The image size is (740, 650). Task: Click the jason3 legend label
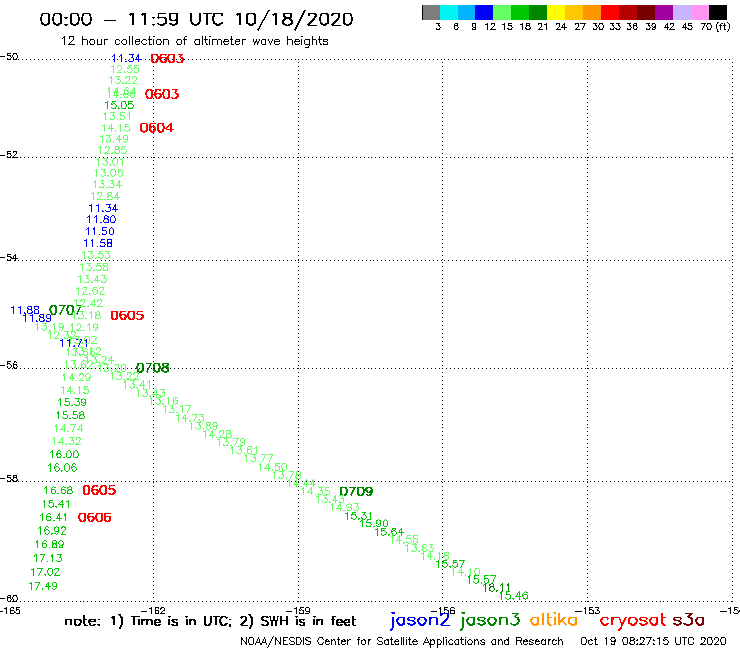coord(490,620)
